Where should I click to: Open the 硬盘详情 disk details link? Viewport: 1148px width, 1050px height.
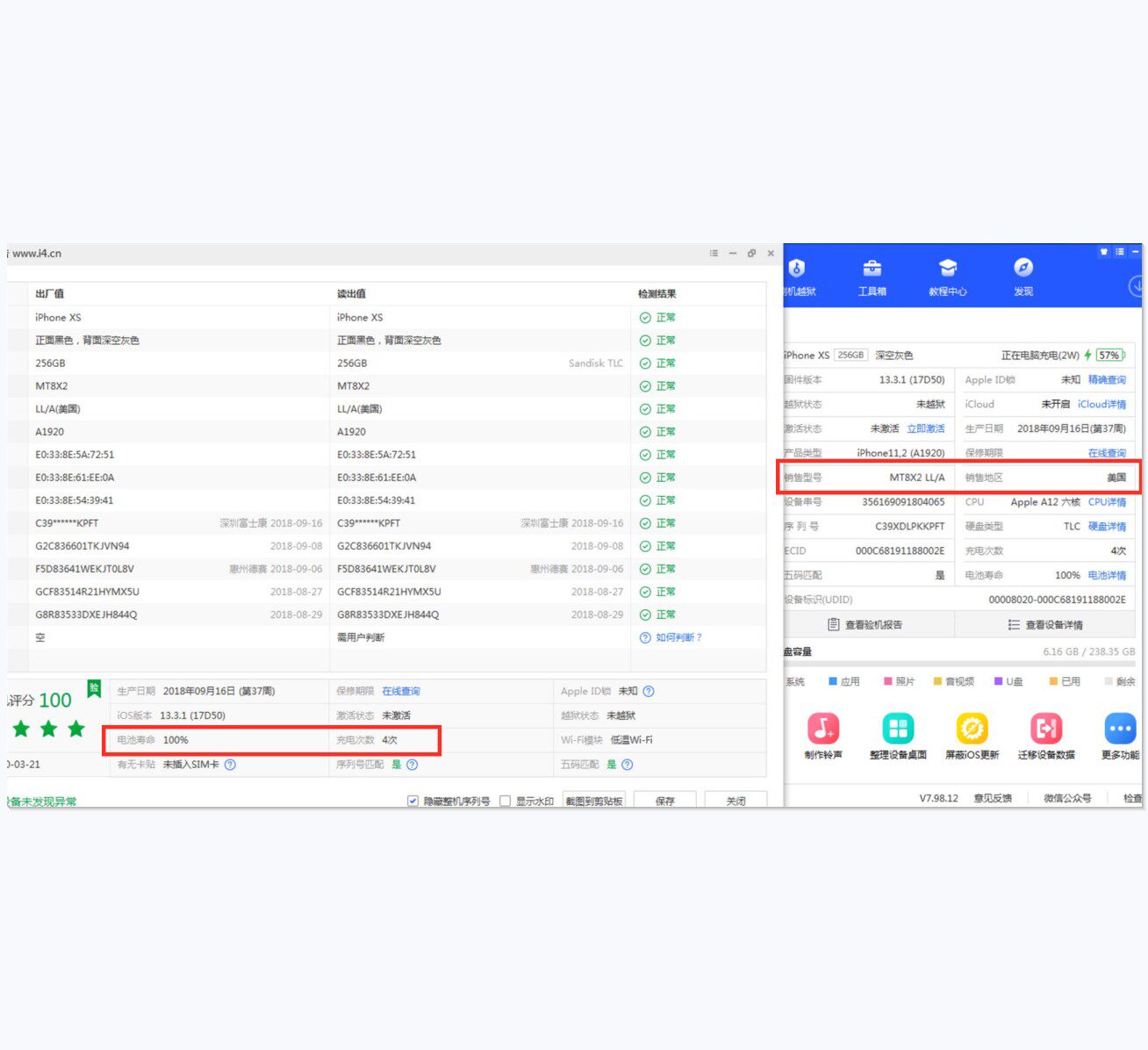pos(1107,527)
